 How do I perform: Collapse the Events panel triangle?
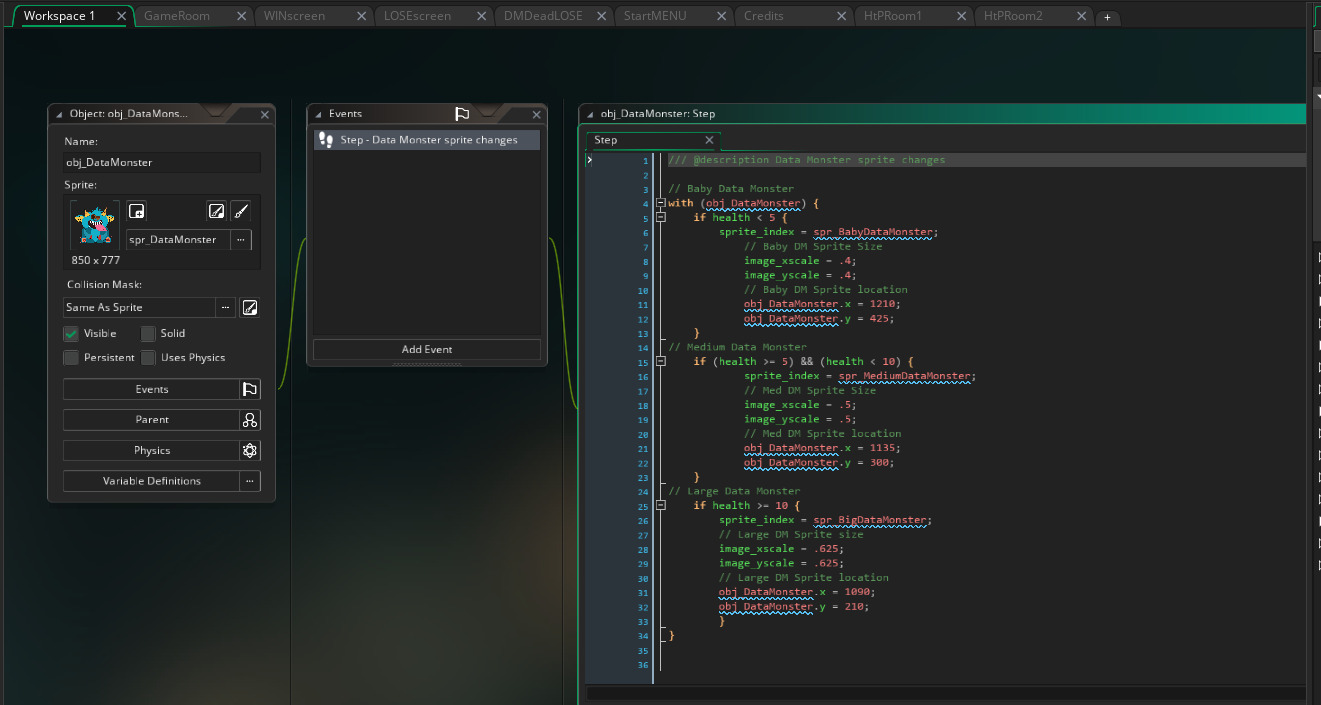(x=319, y=114)
